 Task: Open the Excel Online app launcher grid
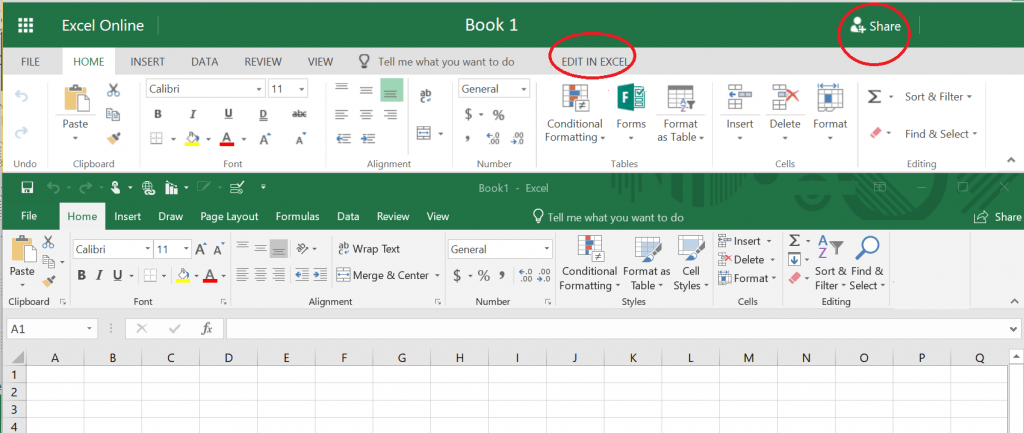(26, 25)
